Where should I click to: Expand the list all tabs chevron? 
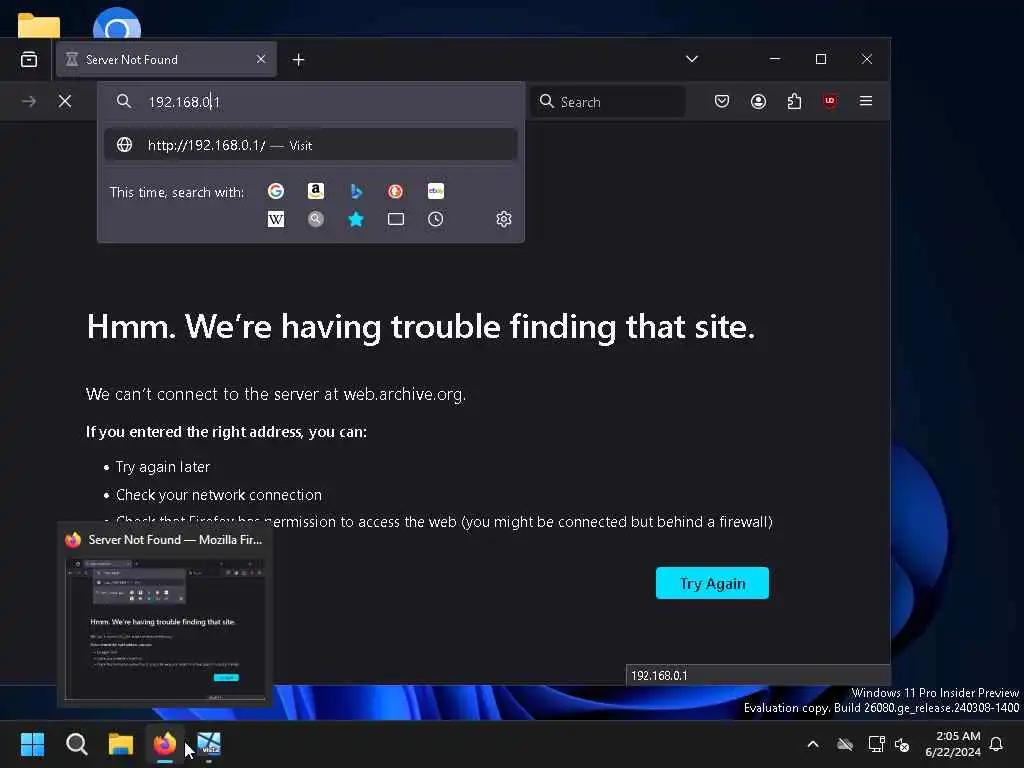692,59
